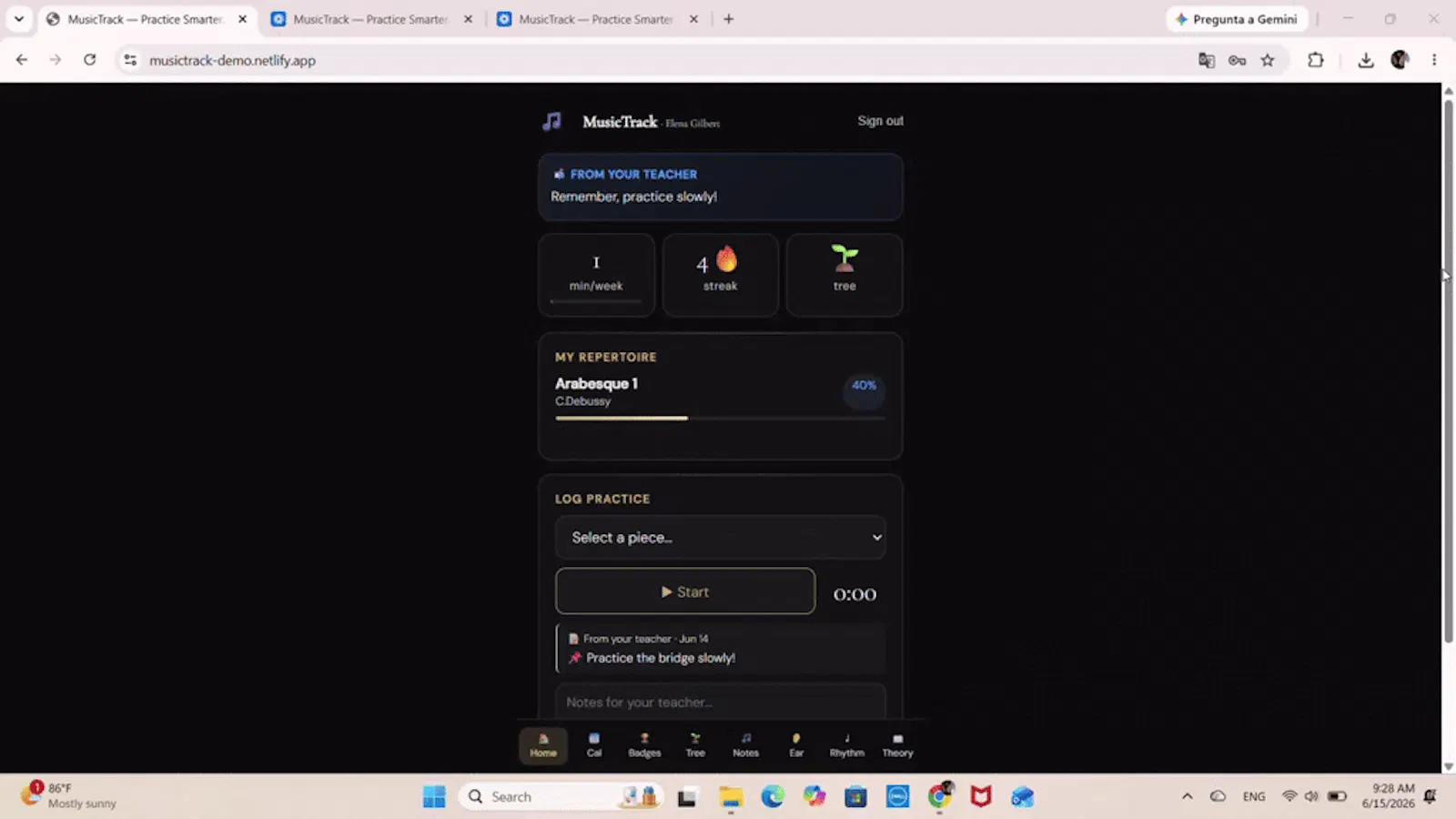Click the Chrome icon on the taskbar
Viewport: 1456px width, 819px height.
(x=939, y=797)
